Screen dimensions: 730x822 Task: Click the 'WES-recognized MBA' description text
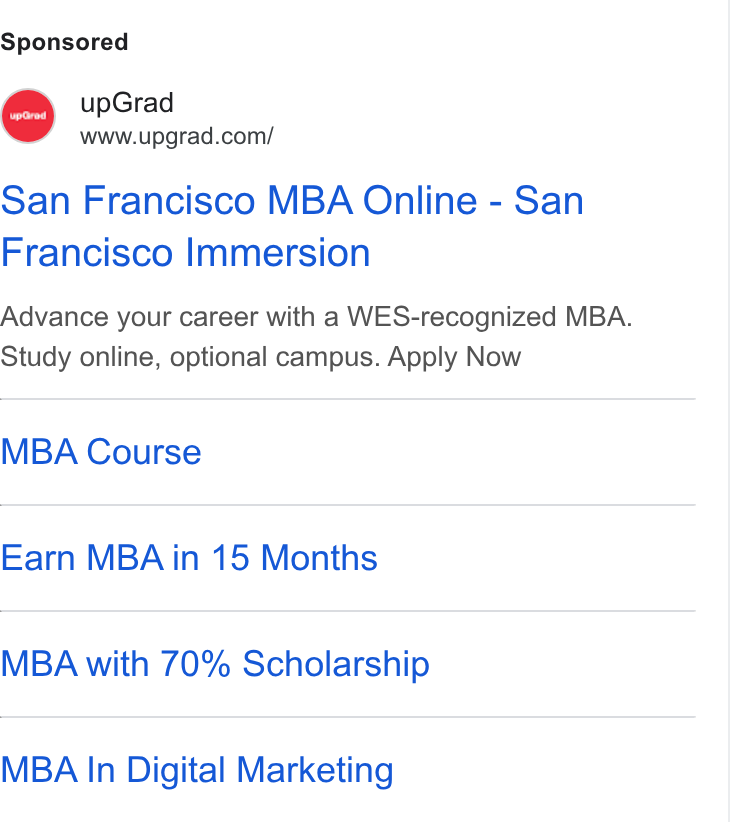[489, 317]
